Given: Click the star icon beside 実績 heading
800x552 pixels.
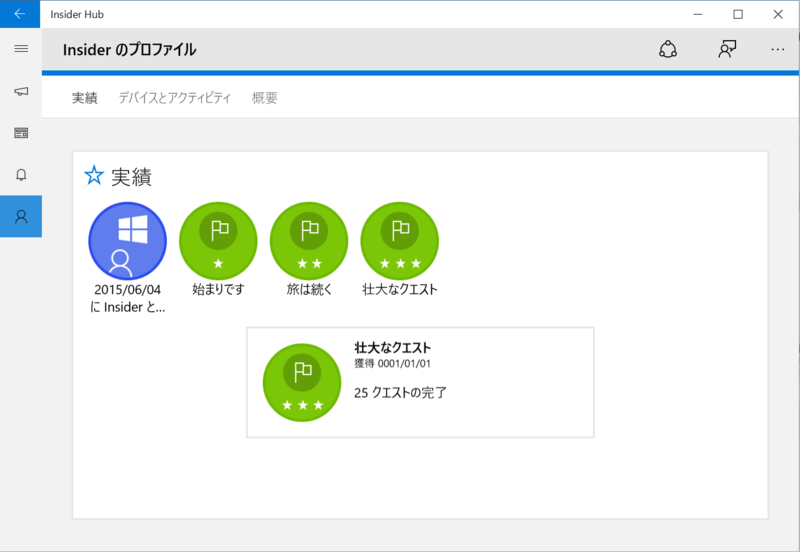Looking at the screenshot, I should click(x=94, y=175).
